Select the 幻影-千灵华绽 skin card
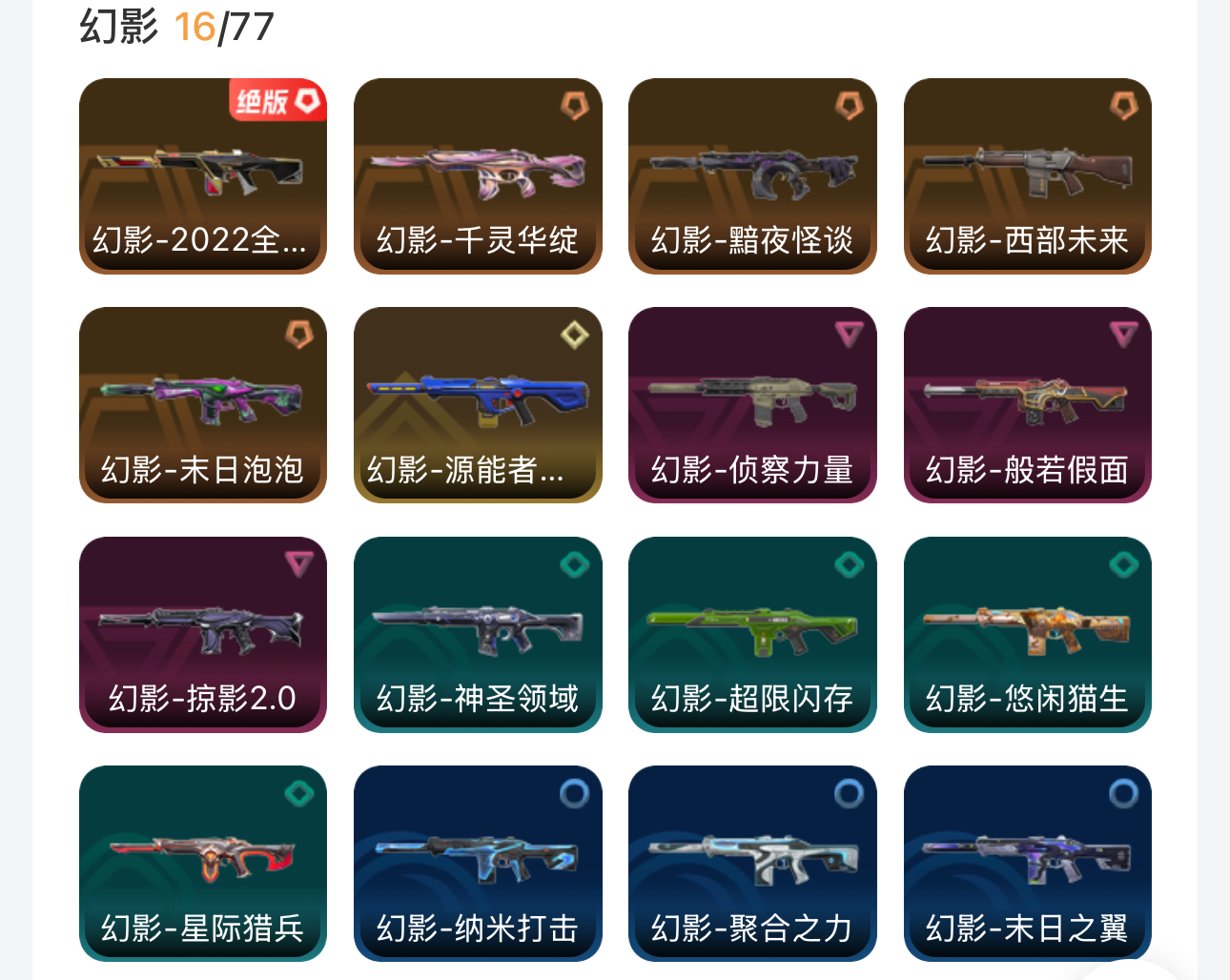This screenshot has height=980, width=1230. [478, 176]
